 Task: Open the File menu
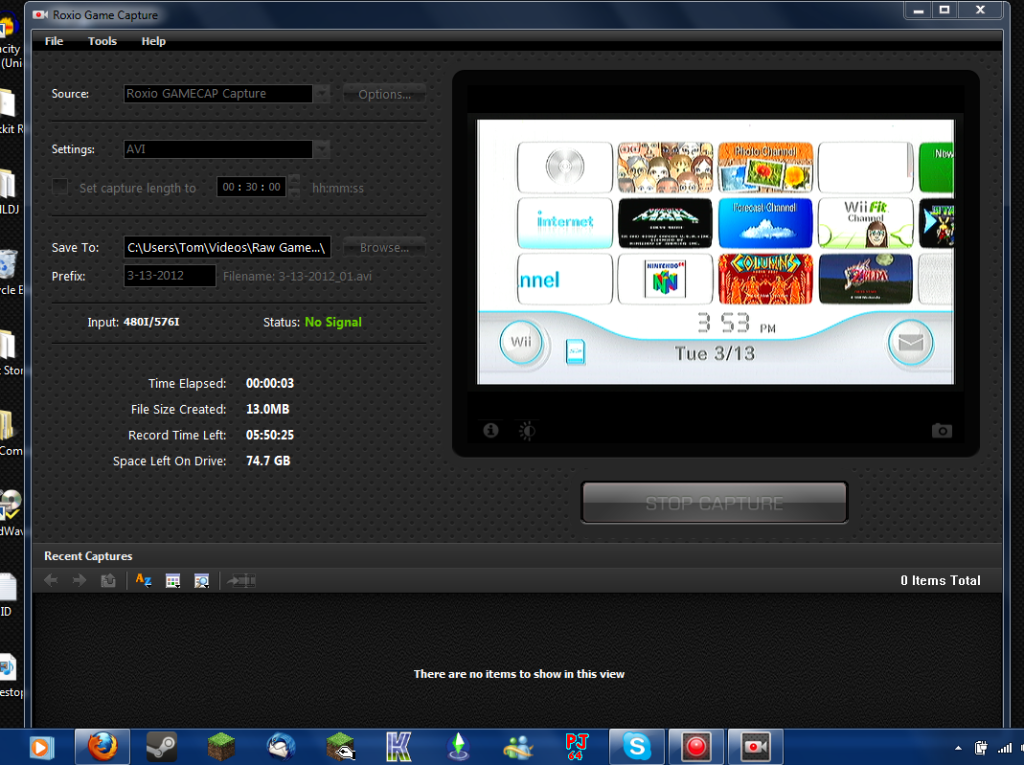(x=54, y=41)
